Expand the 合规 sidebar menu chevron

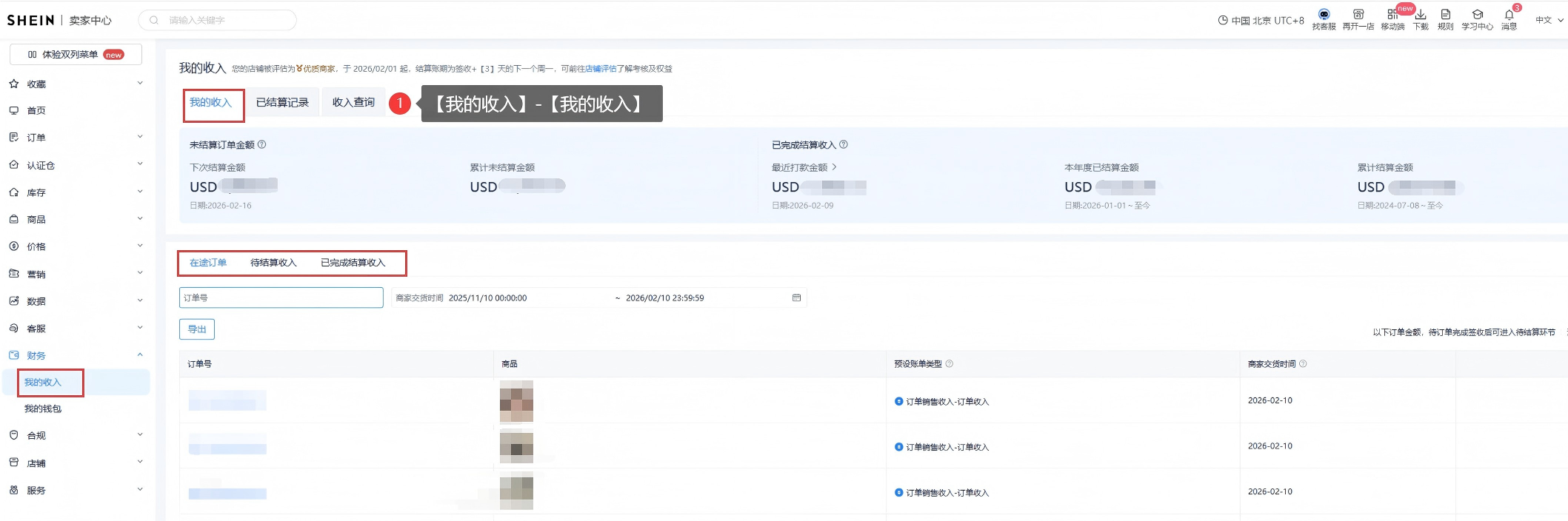tap(140, 435)
